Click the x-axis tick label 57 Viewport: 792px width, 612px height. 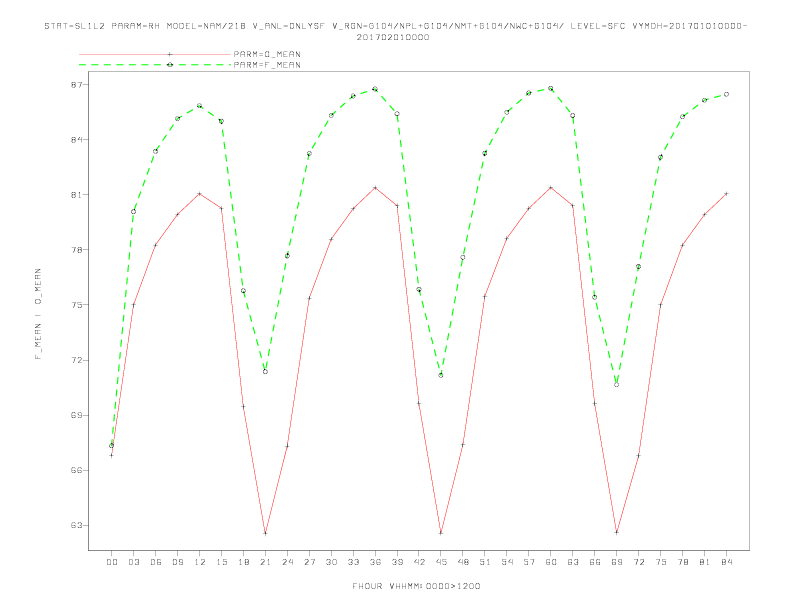pos(529,562)
